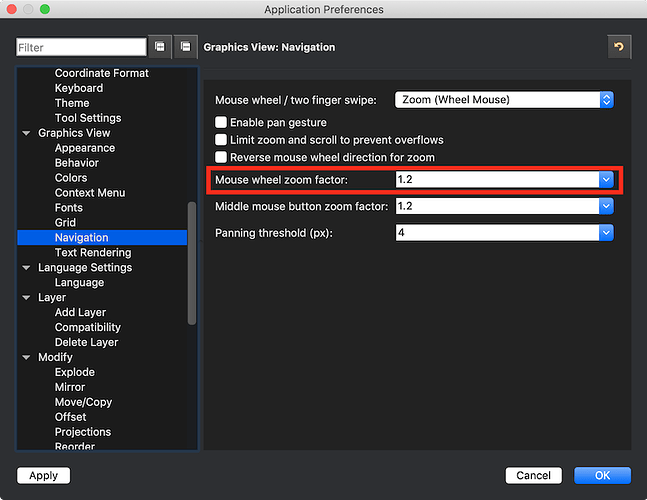This screenshot has width=647, height=500.
Task: Open Panning threshold dropdown arrow
Action: pyautogui.click(x=606, y=233)
